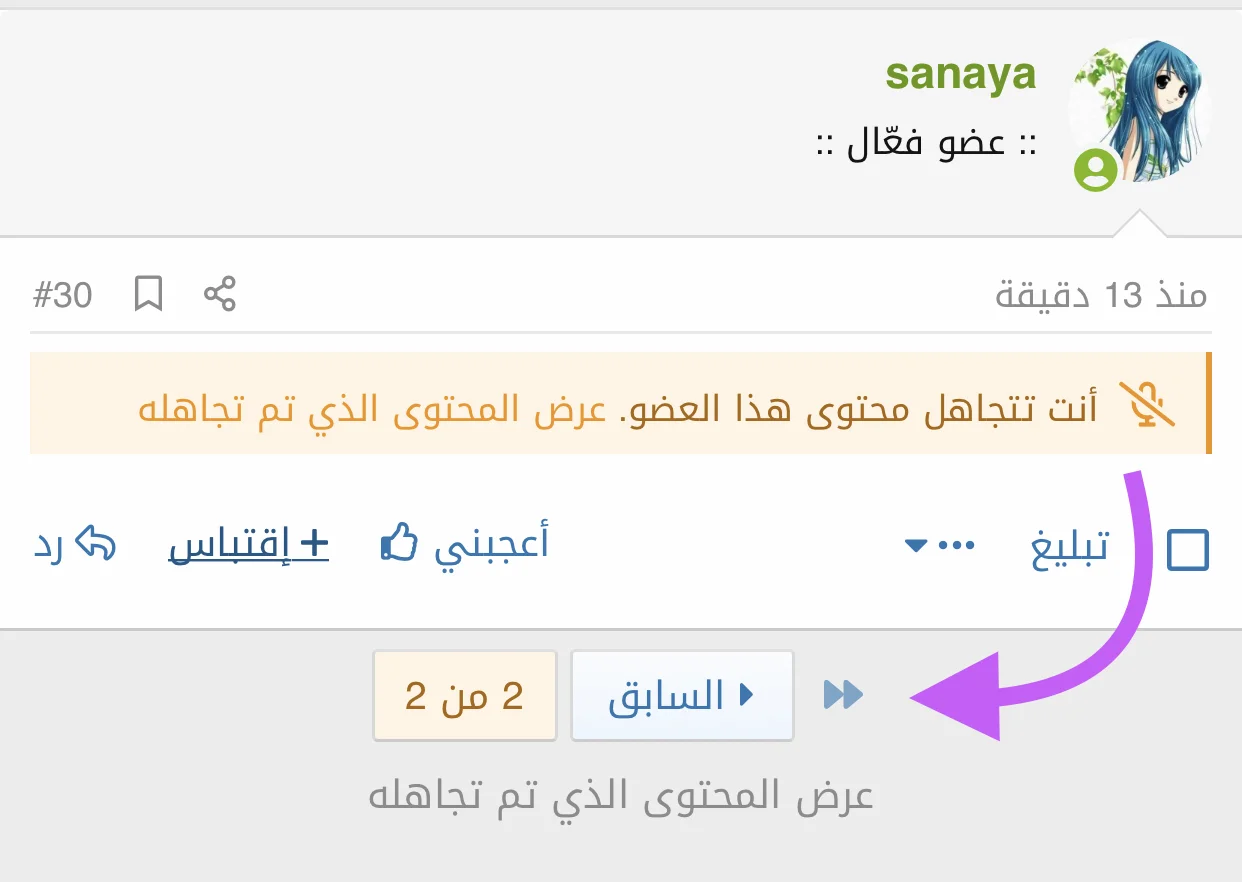
Task: Click the منذ 13 دقيقة timestamp
Action: point(1101,296)
